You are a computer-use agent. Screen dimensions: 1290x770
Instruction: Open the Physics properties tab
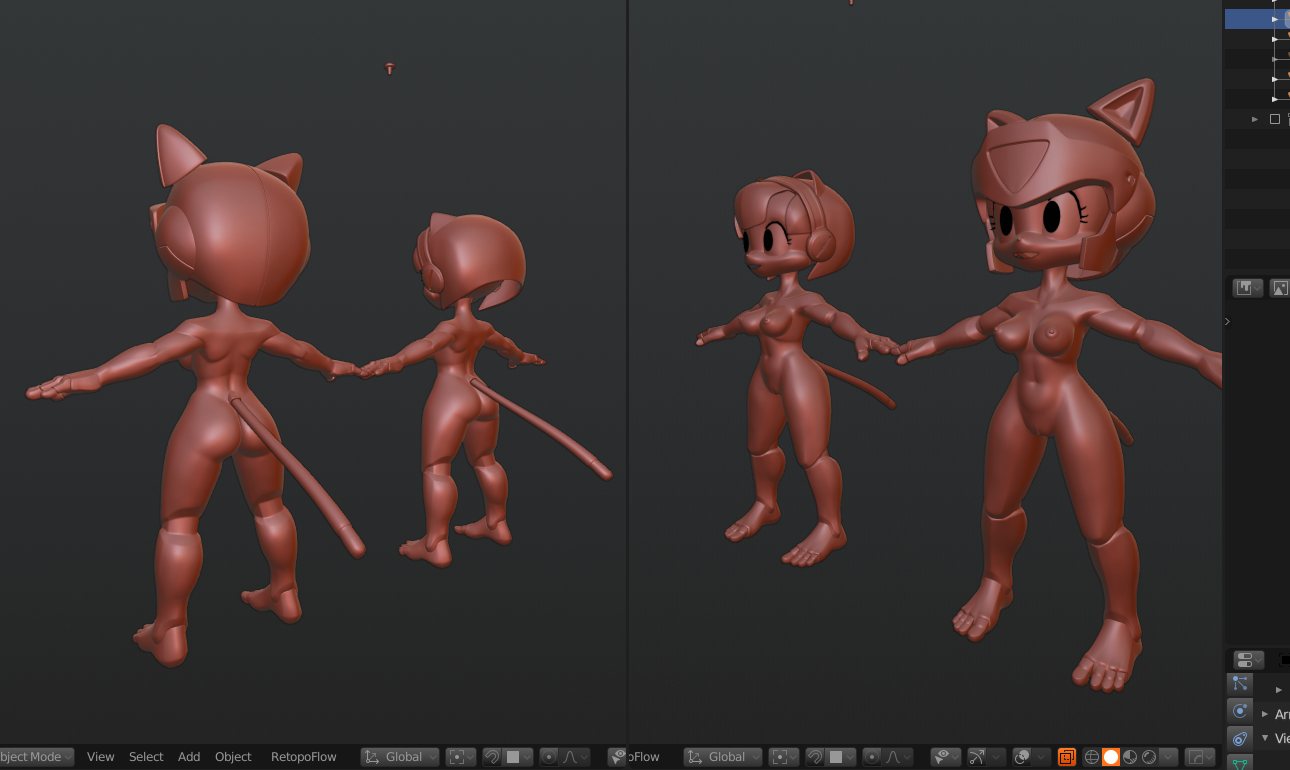(x=1240, y=711)
